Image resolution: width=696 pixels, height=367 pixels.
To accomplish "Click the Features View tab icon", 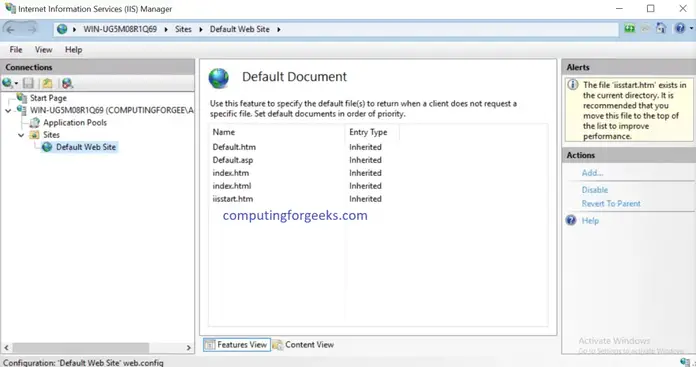I will tap(210, 345).
